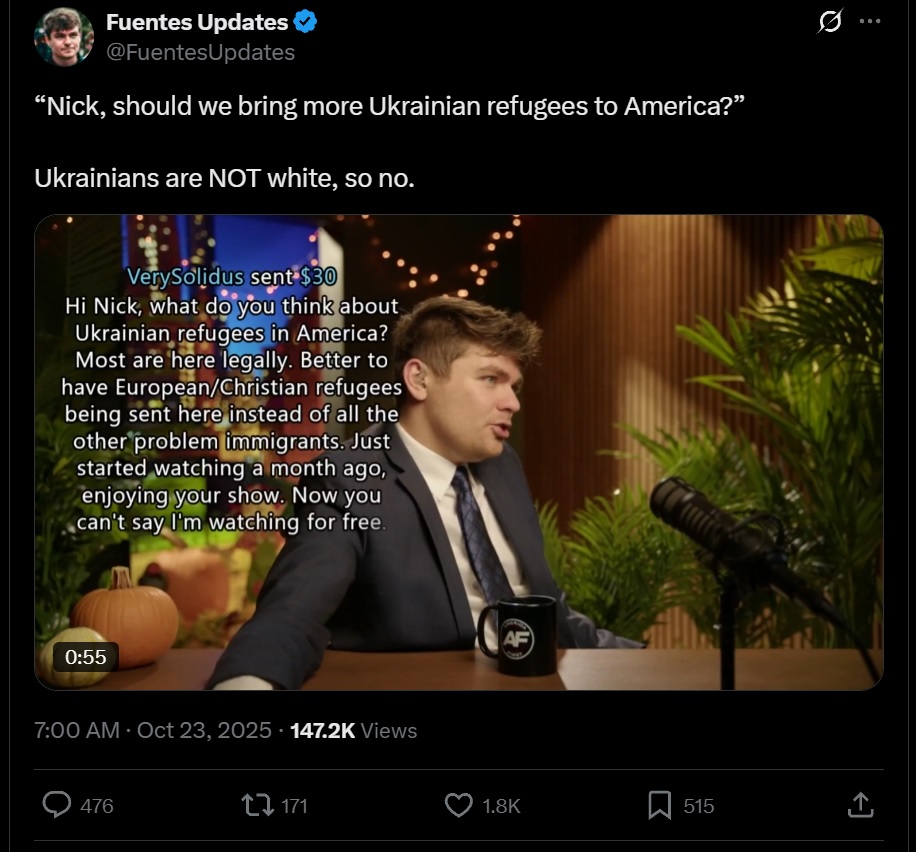Click the 1.8K likes count
The image size is (916, 852).
(501, 806)
